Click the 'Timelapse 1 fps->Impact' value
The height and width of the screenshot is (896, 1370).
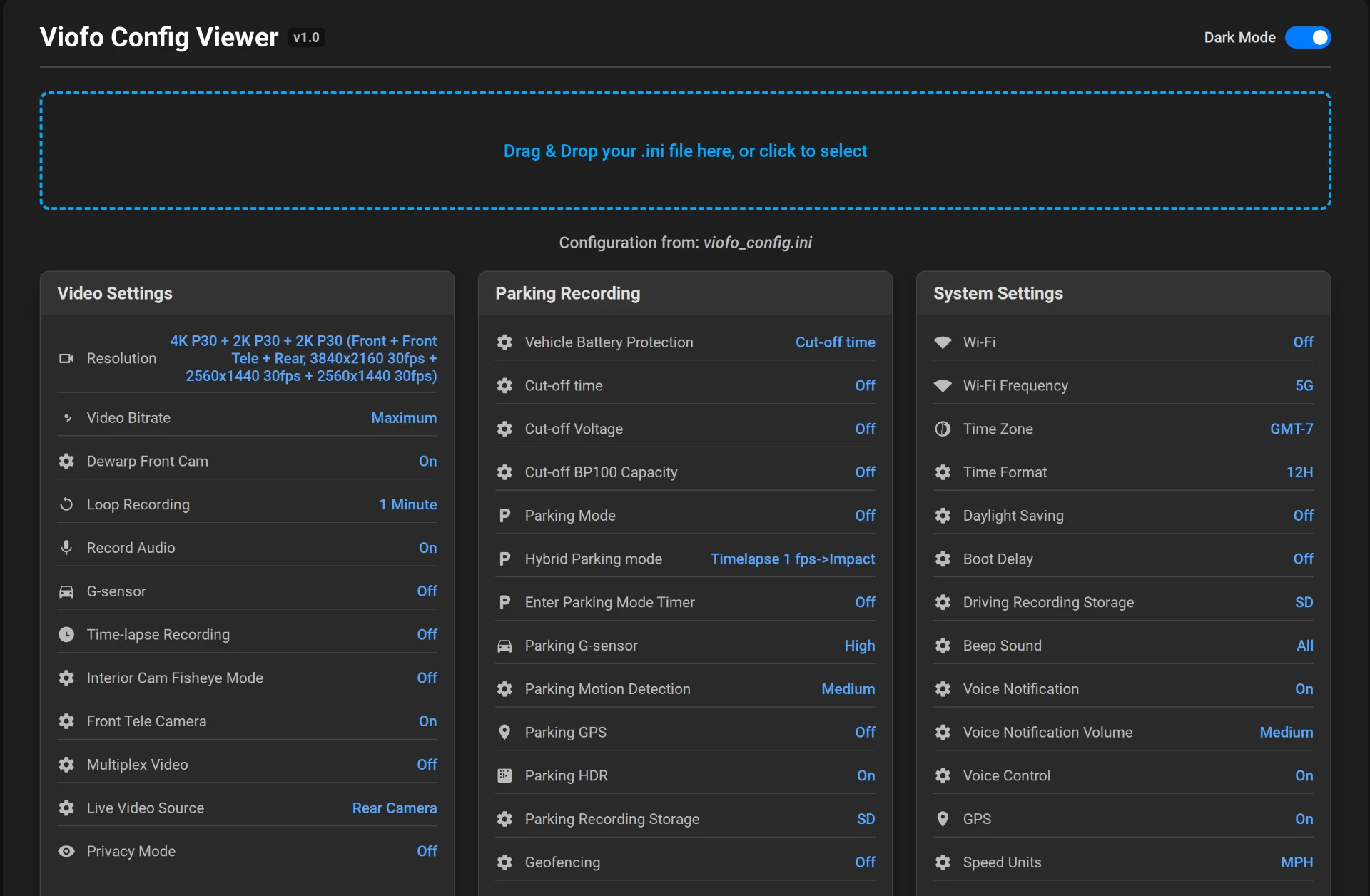click(x=793, y=559)
